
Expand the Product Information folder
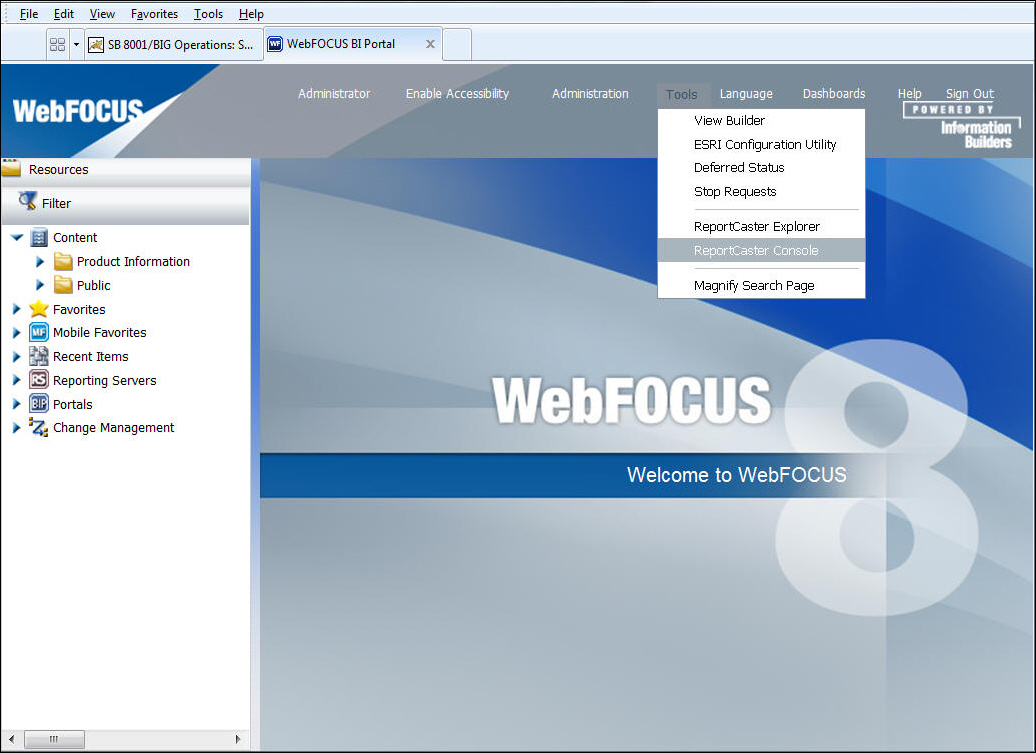point(40,262)
